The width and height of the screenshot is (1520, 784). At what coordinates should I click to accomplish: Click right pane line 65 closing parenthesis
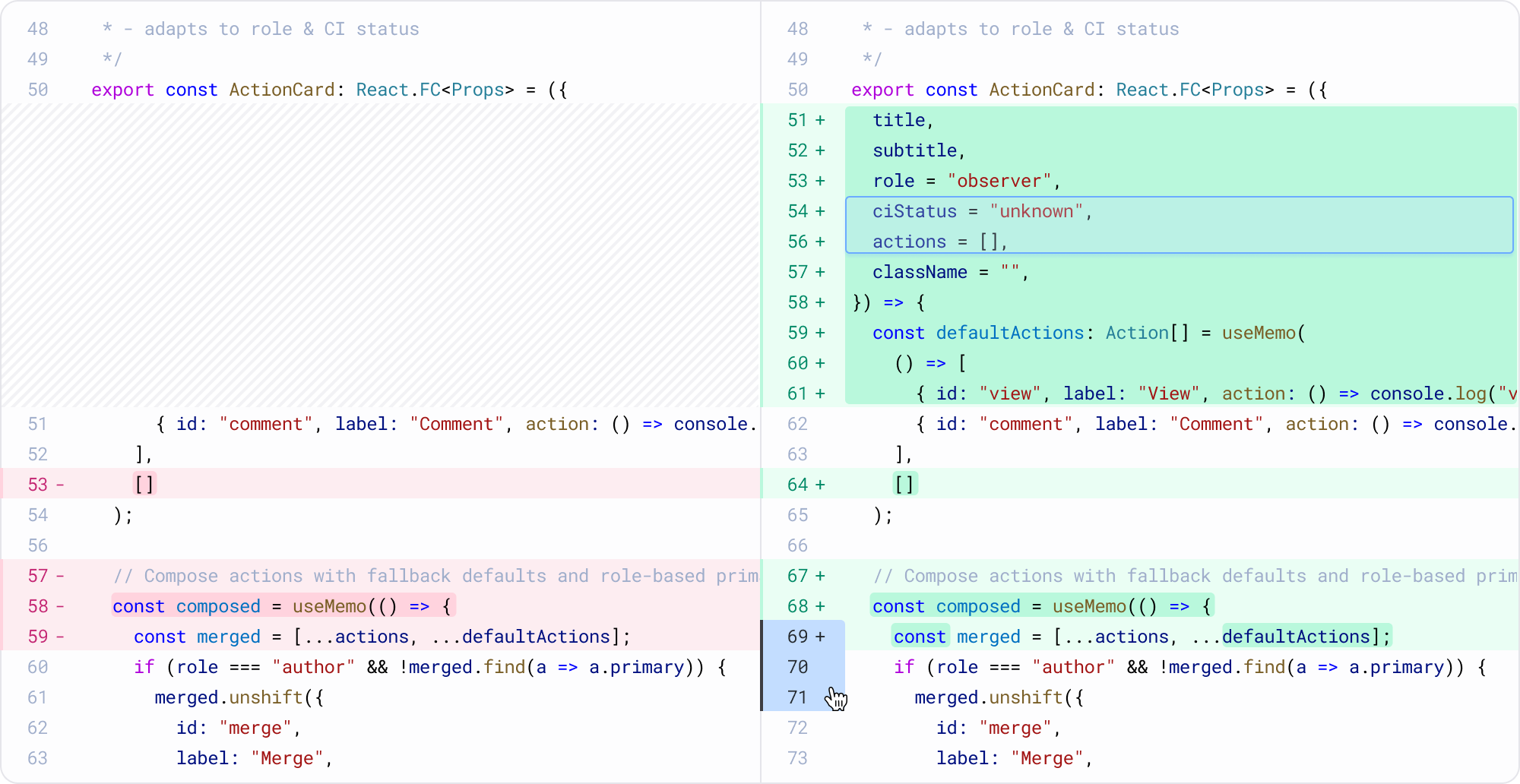(x=1140, y=515)
